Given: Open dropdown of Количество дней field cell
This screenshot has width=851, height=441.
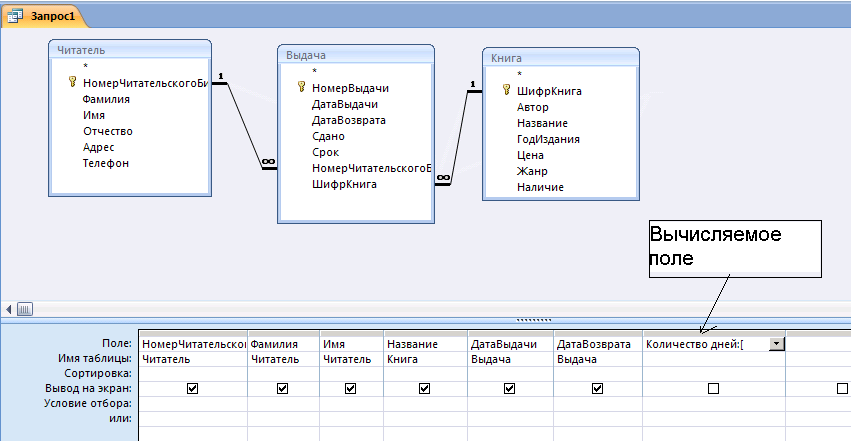Looking at the screenshot, I should (777, 344).
